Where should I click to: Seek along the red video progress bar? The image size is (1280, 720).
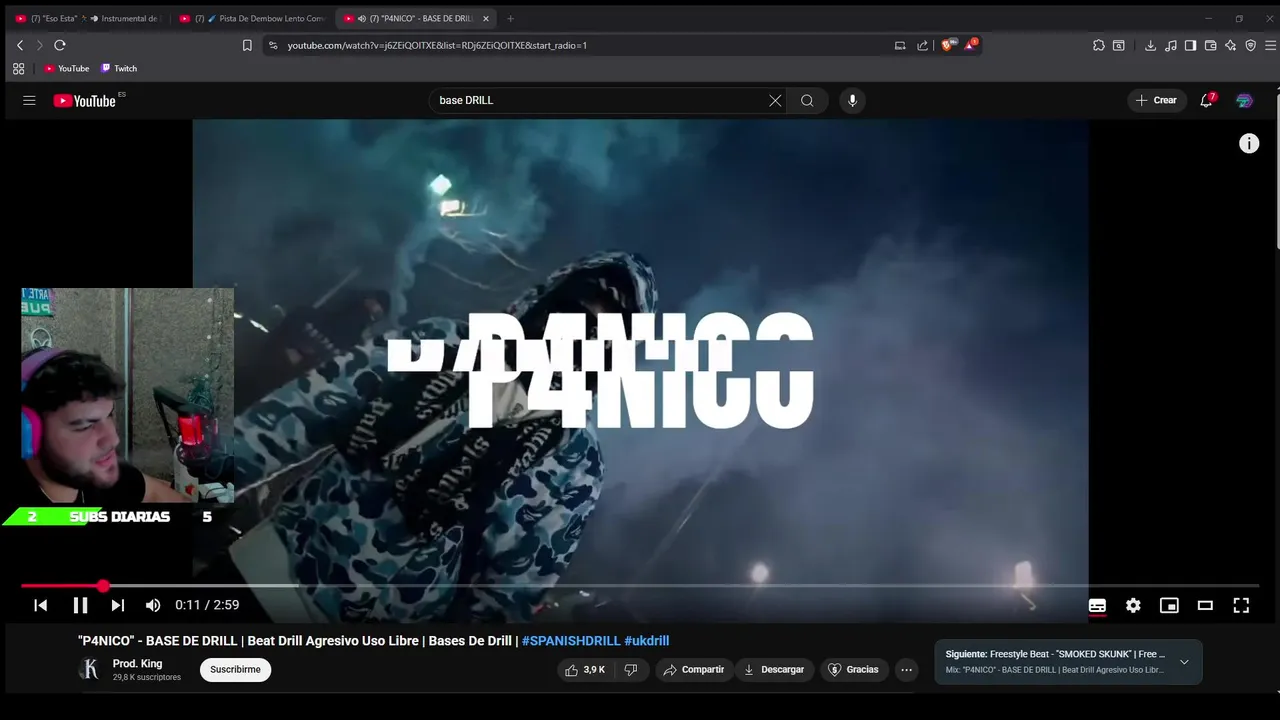(640, 585)
